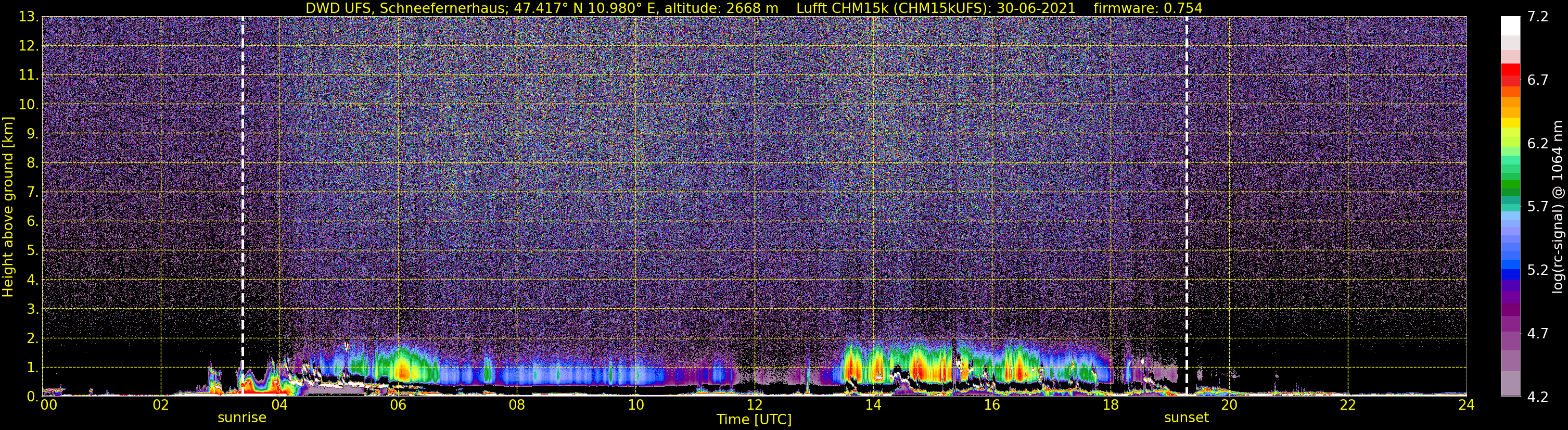The height and width of the screenshot is (430, 1568).
Task: Click the time axis tick label '22'
Action: click(1348, 405)
